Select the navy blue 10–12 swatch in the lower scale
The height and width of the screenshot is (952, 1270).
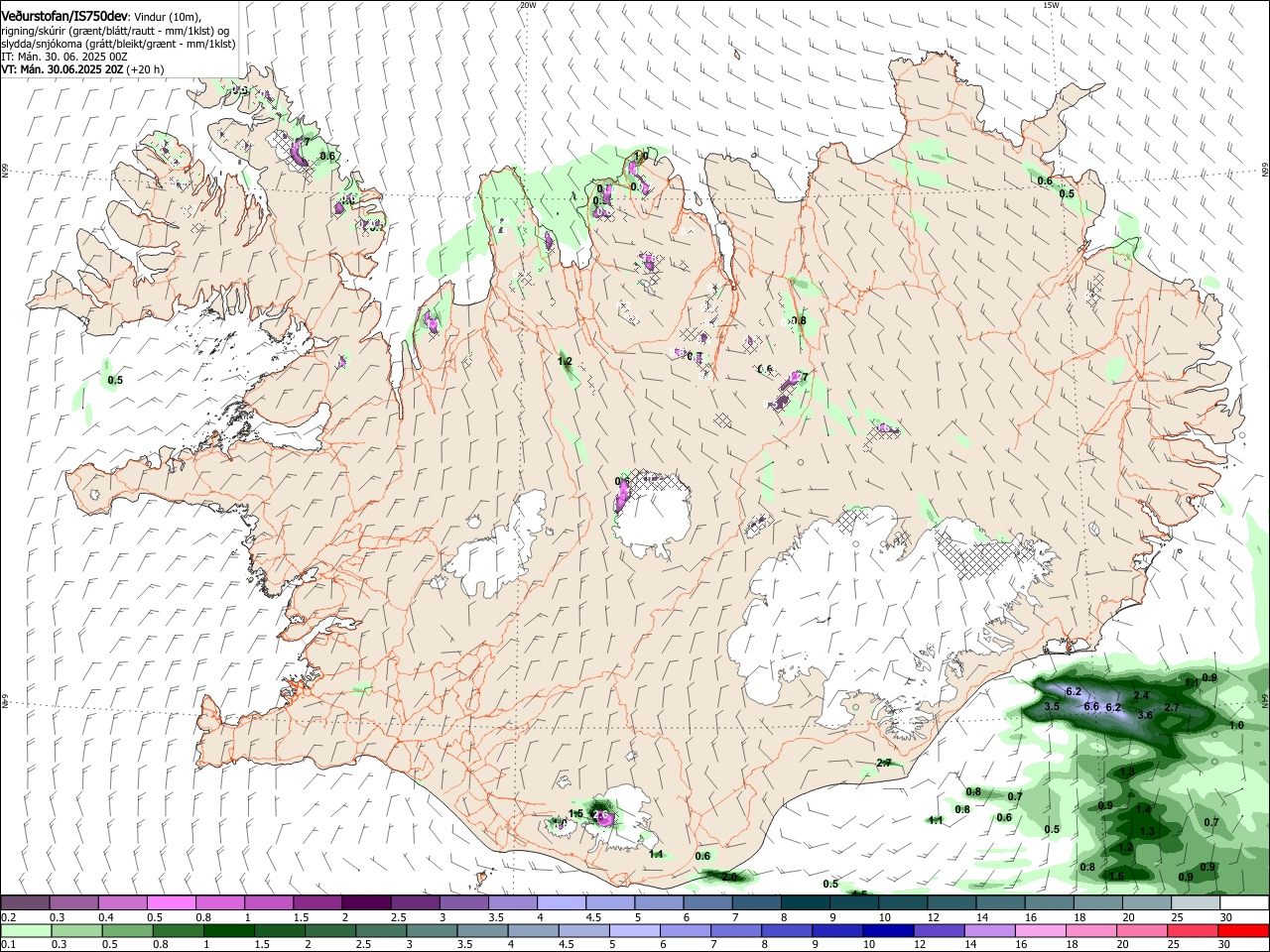(x=889, y=930)
